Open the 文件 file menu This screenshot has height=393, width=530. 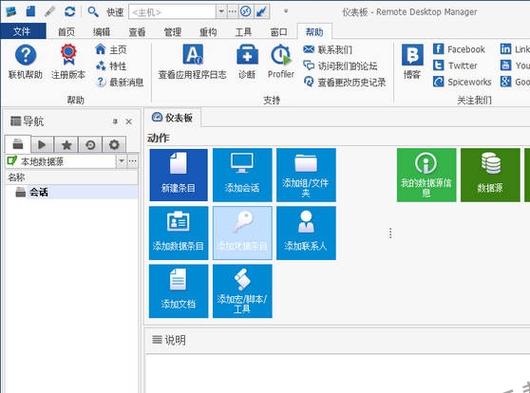pyautogui.click(x=23, y=31)
